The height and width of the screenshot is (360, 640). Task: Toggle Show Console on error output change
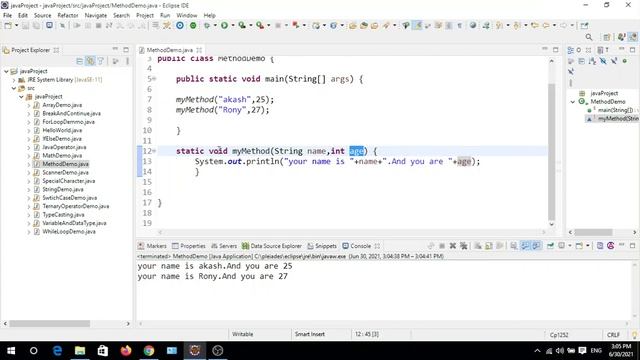tap(536, 246)
